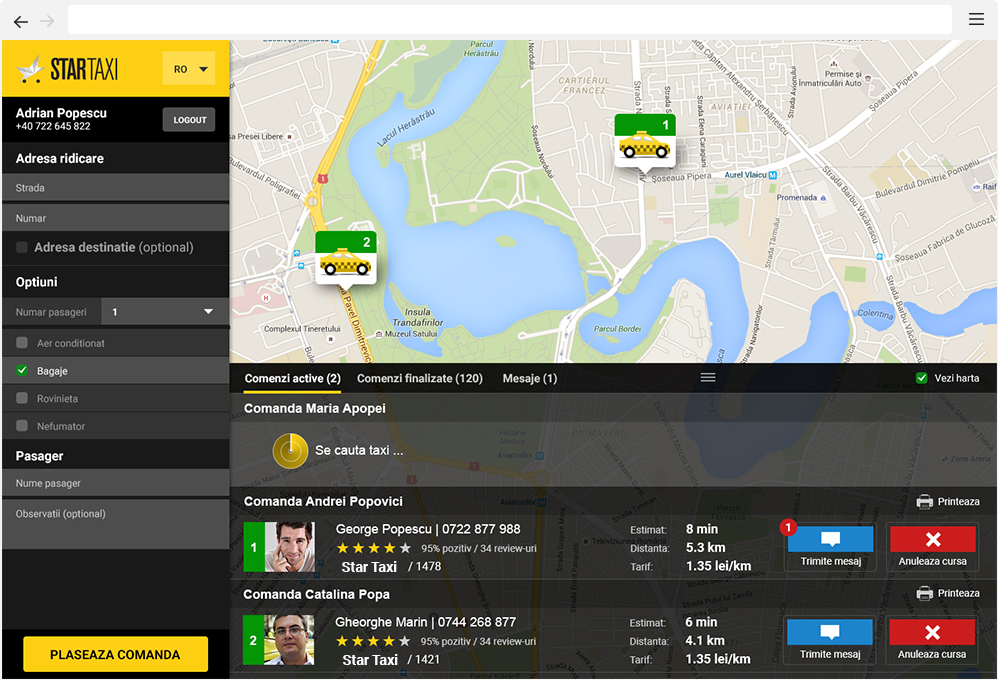
Task: Click phone number +40 722 645 822
Action: tap(53, 127)
